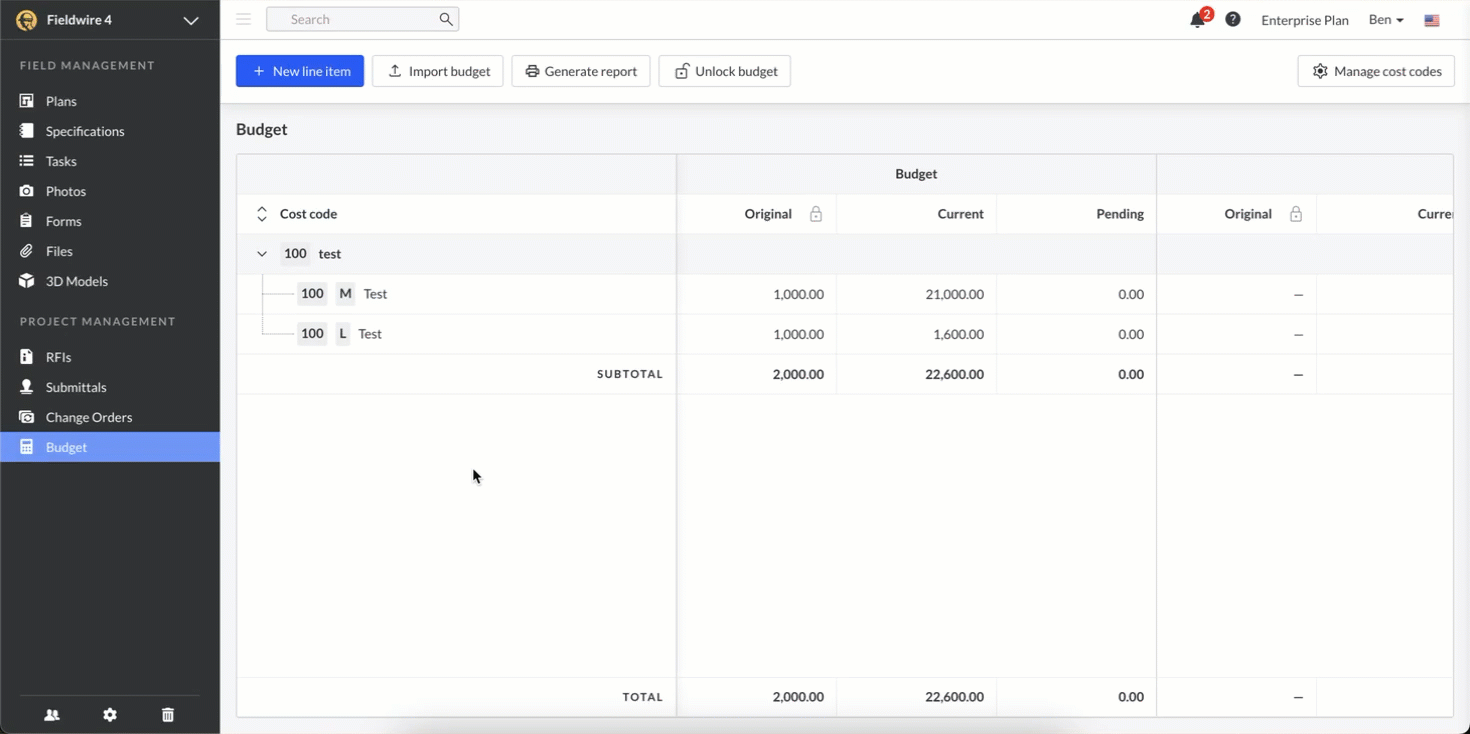The height and width of the screenshot is (734, 1470).
Task: Collapse the 100 test cost code group
Action: (x=262, y=254)
